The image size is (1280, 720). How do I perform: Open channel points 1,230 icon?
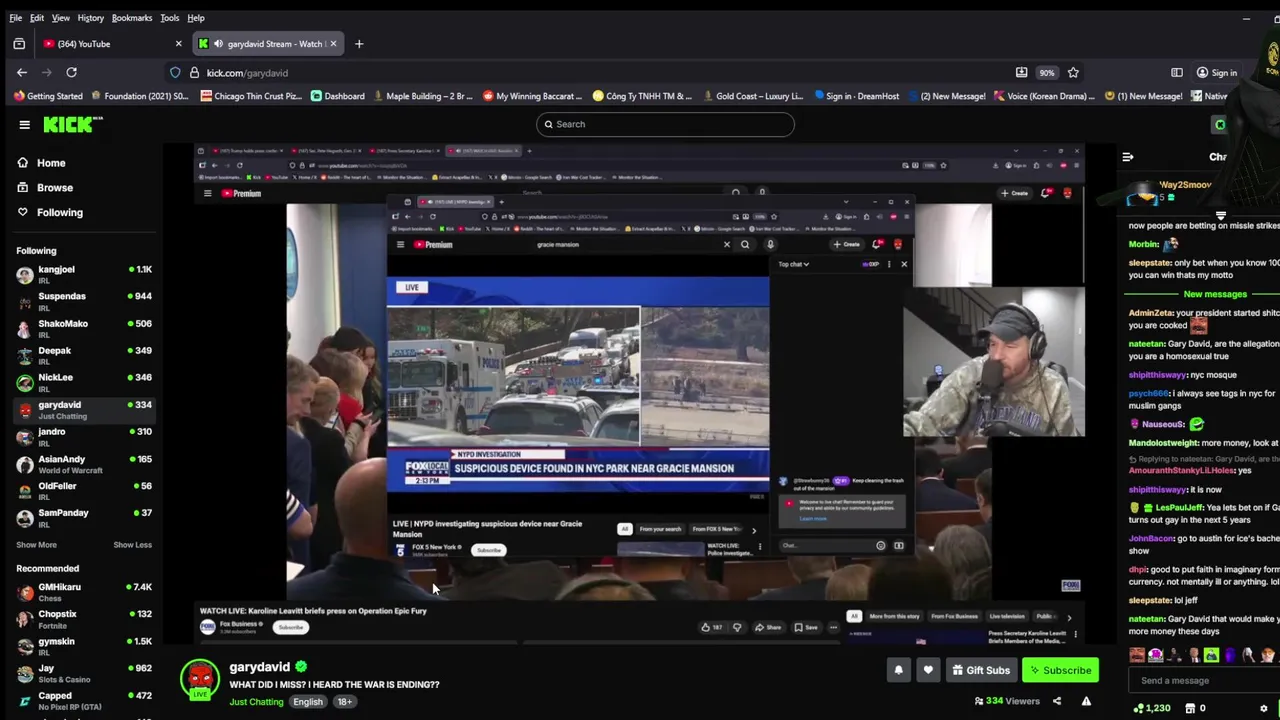point(1152,708)
